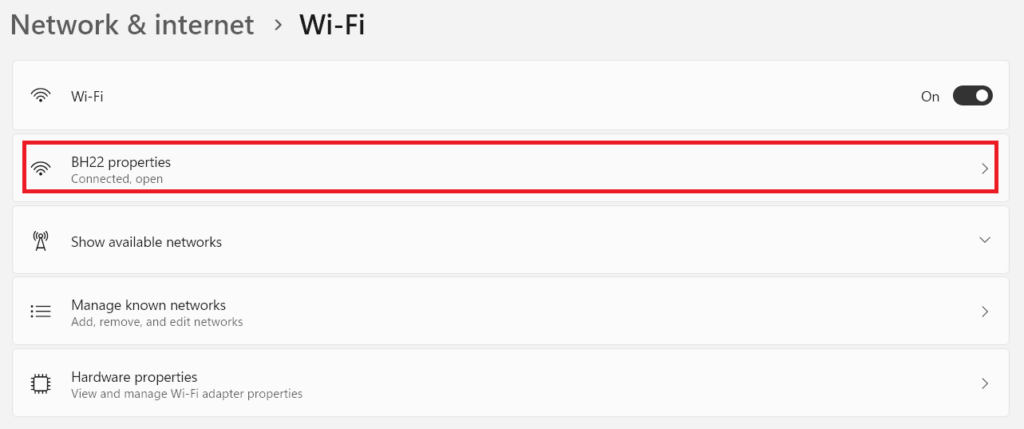
Task: Click the breadcrumb separator arrow icon
Action: (278, 24)
